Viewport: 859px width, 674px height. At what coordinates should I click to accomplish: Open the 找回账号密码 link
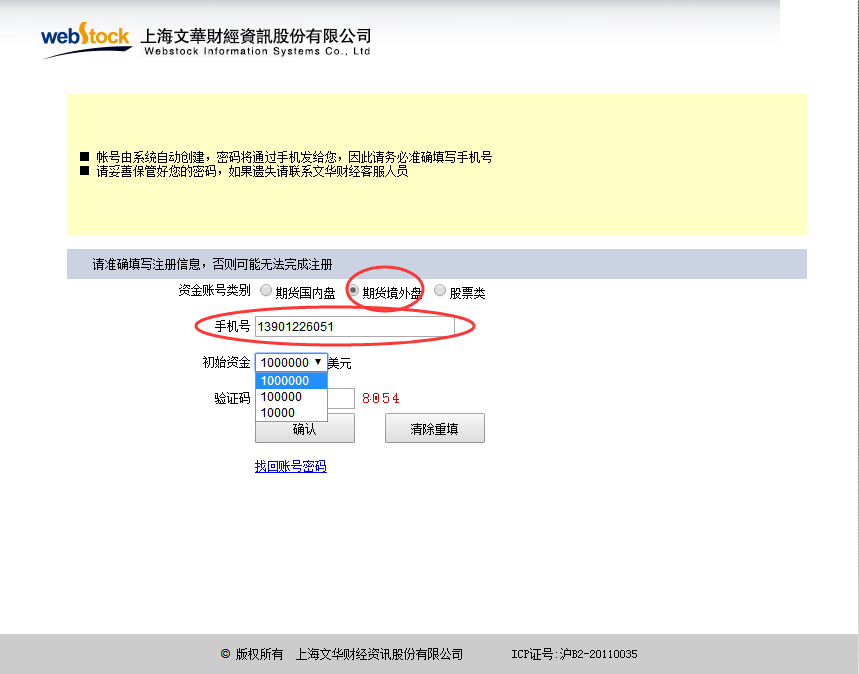tap(290, 466)
